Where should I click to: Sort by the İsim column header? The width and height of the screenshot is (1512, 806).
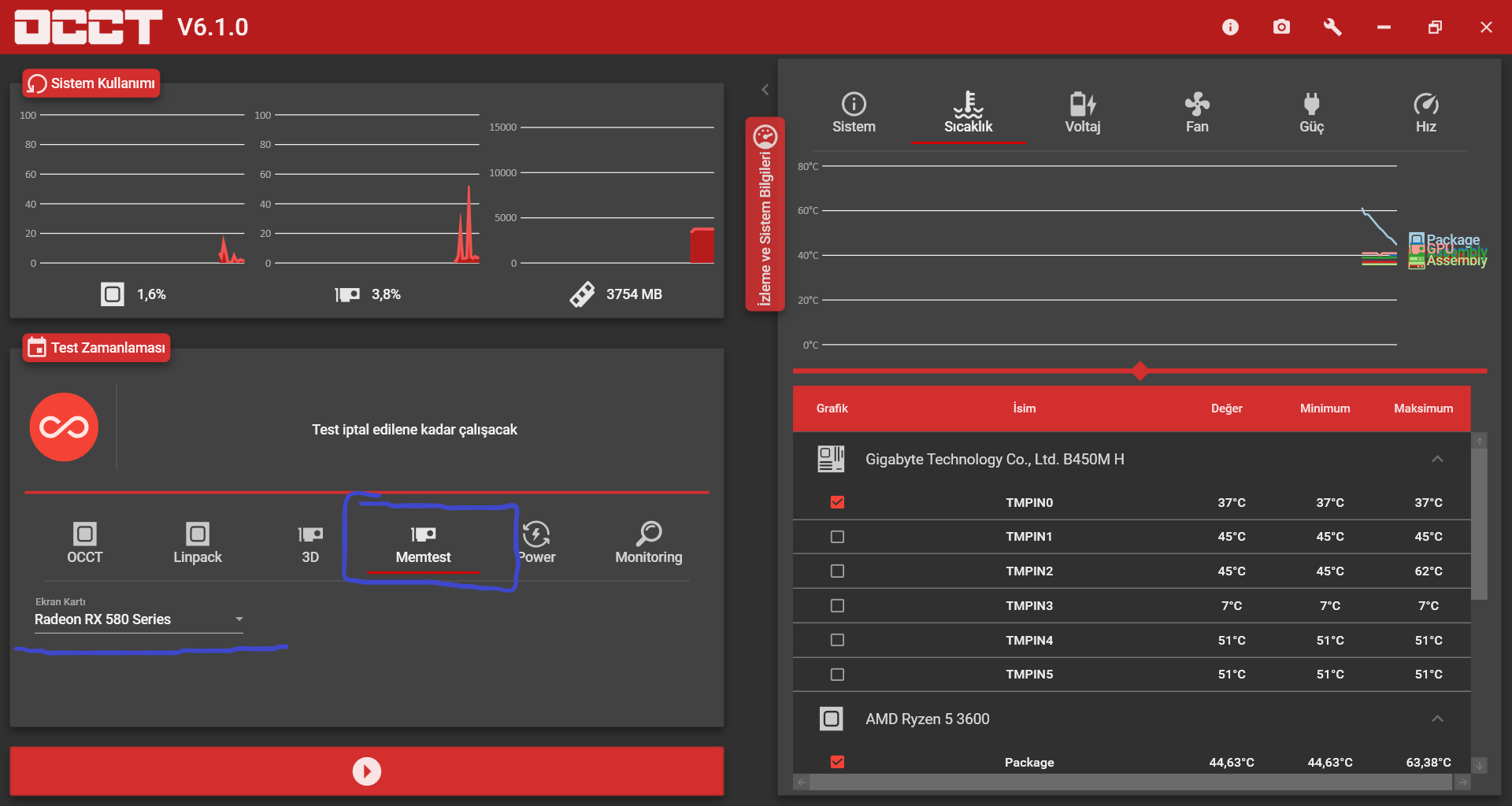(x=1025, y=409)
